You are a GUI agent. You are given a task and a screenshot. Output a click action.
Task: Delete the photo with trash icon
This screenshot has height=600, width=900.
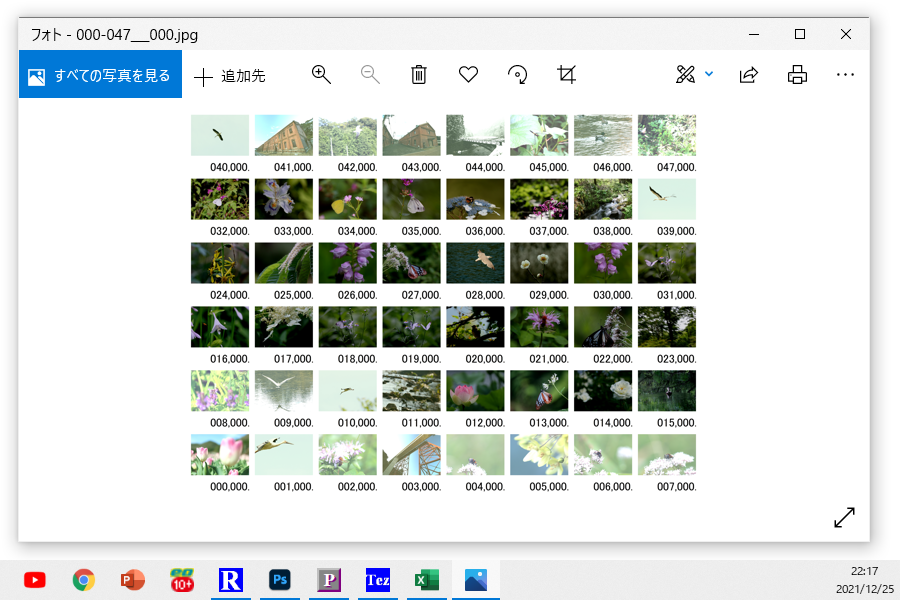pos(419,75)
